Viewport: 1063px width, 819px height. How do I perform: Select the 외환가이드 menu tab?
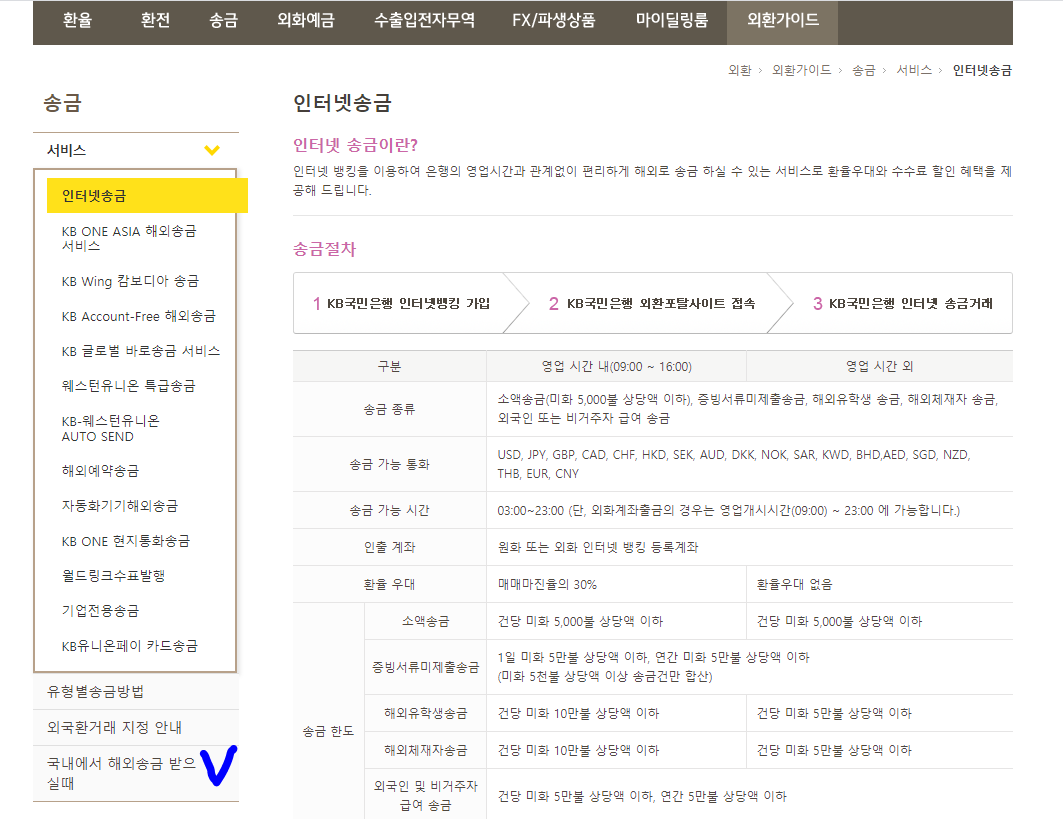[783, 21]
